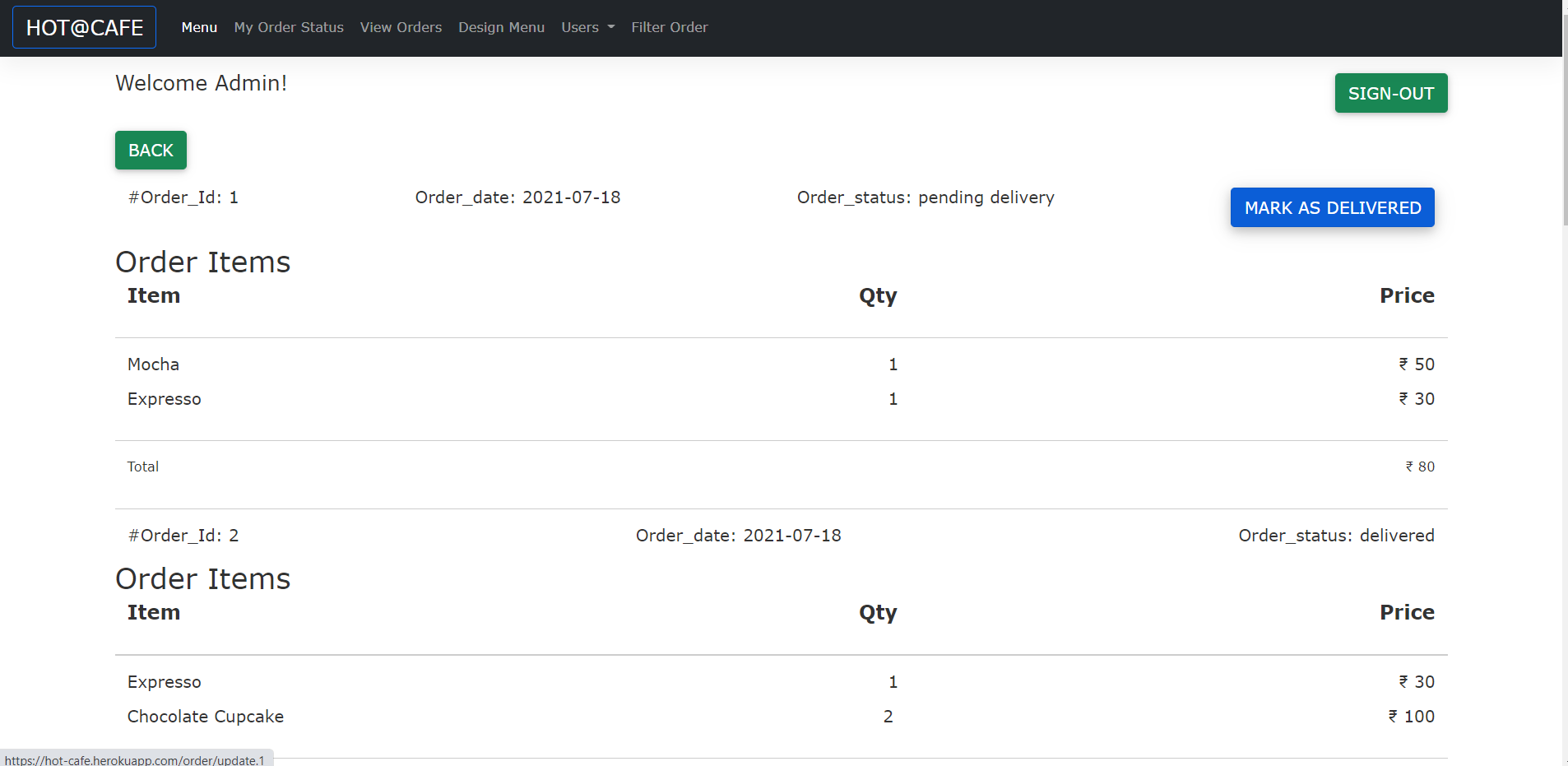Open Filter Order from navbar

tap(670, 27)
